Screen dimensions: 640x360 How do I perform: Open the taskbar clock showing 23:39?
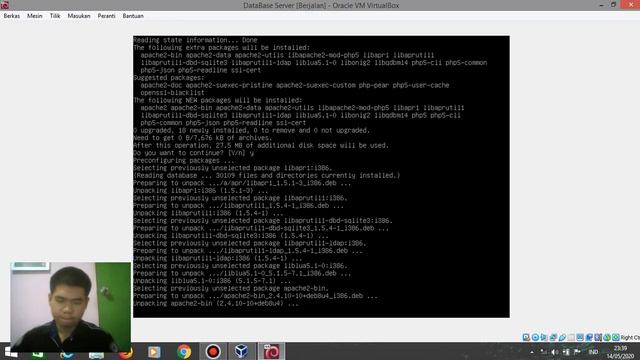point(620,352)
